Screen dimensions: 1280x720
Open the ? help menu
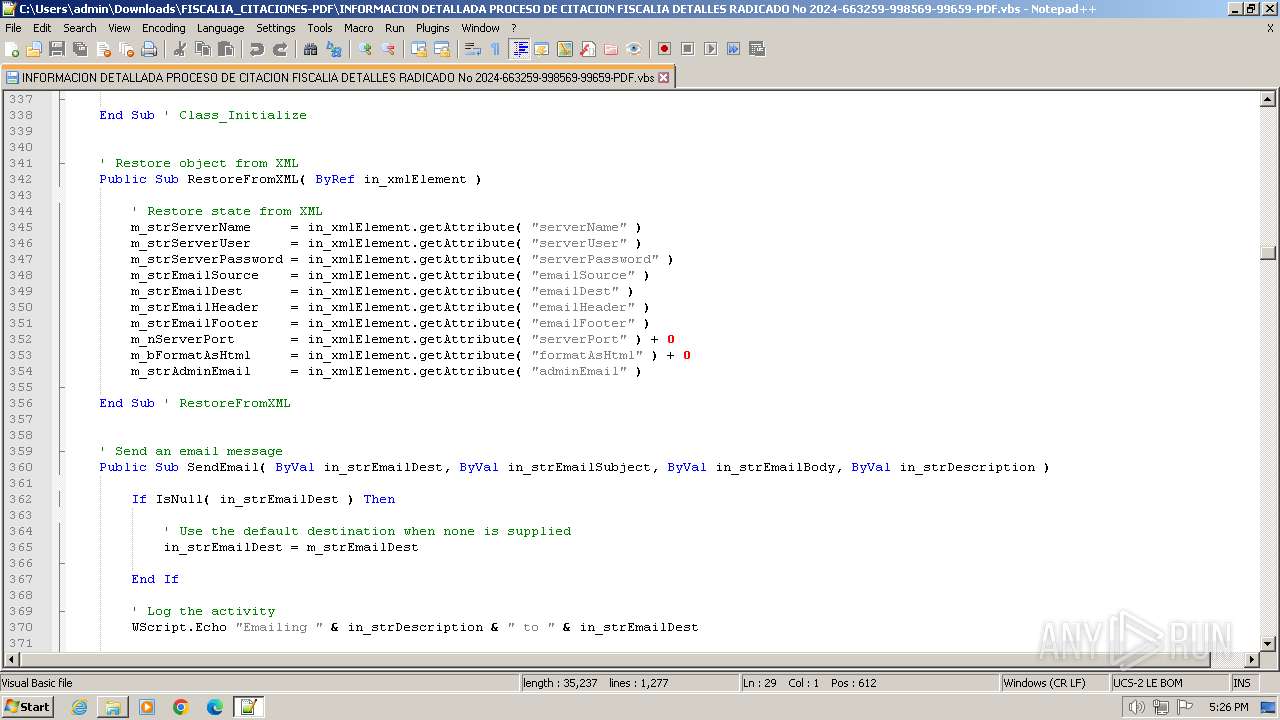click(514, 28)
